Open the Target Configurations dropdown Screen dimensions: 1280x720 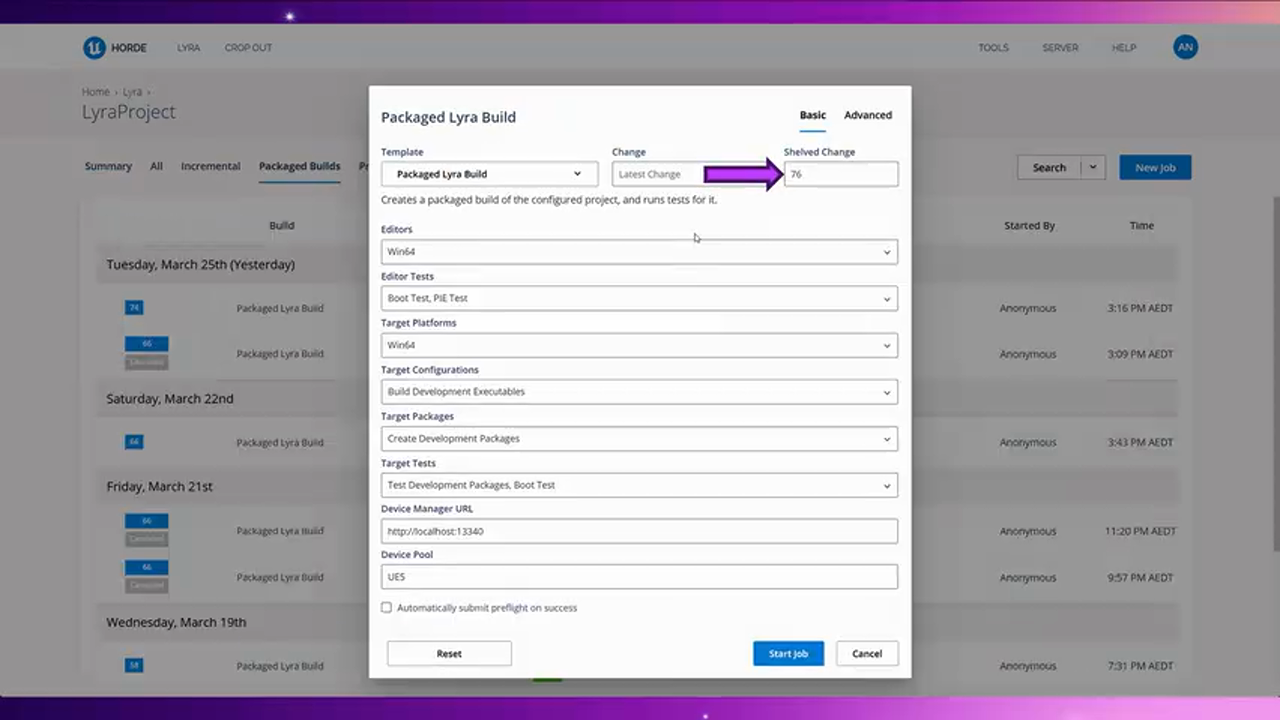(x=639, y=392)
